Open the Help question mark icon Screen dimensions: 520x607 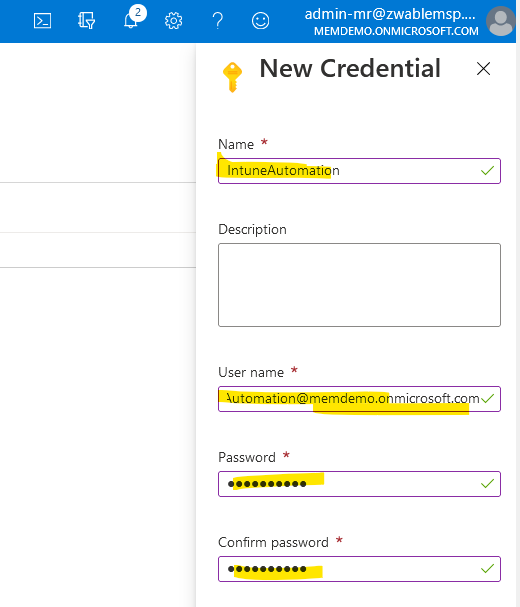(x=218, y=21)
